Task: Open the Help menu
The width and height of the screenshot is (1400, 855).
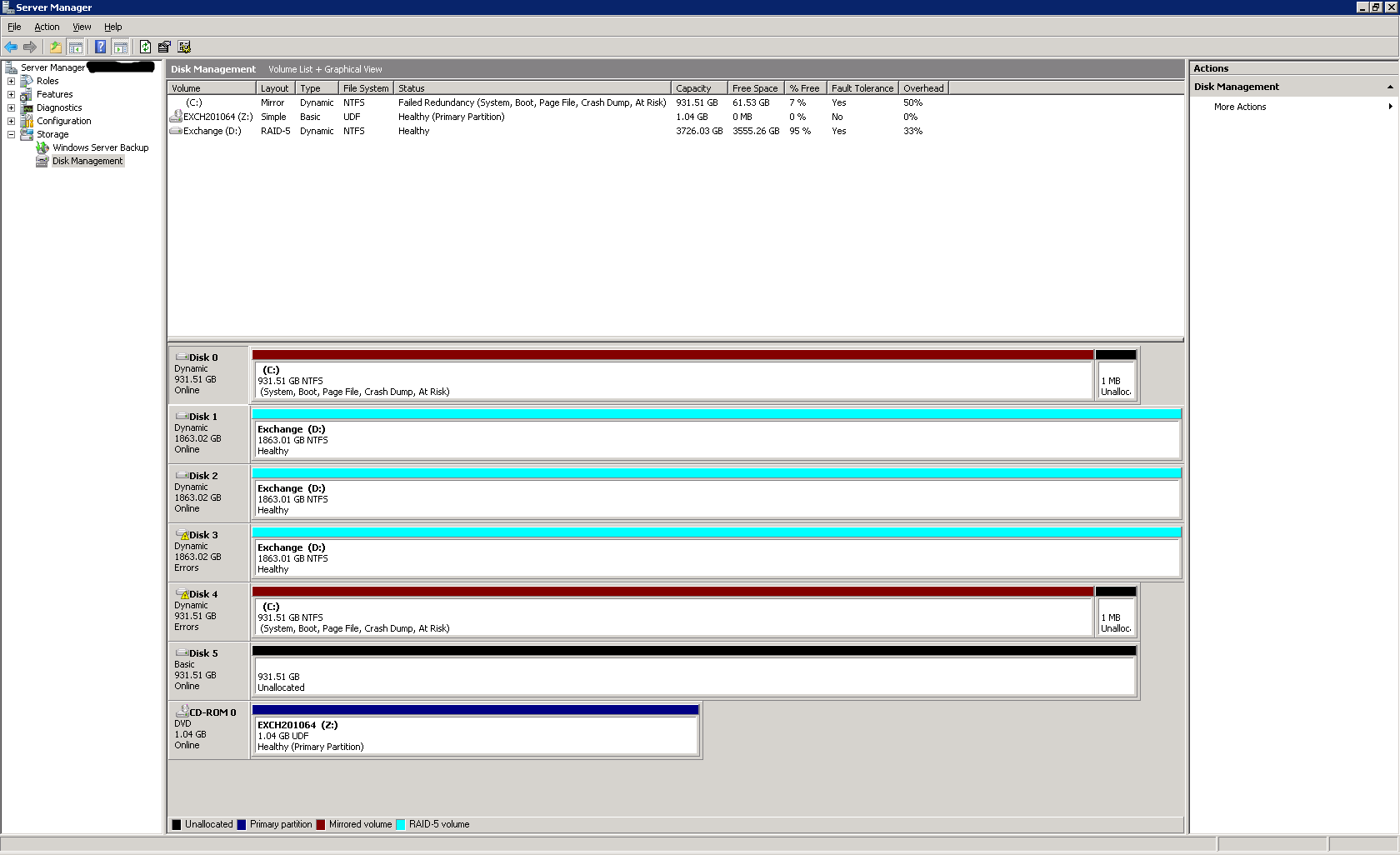Action: click(x=112, y=27)
